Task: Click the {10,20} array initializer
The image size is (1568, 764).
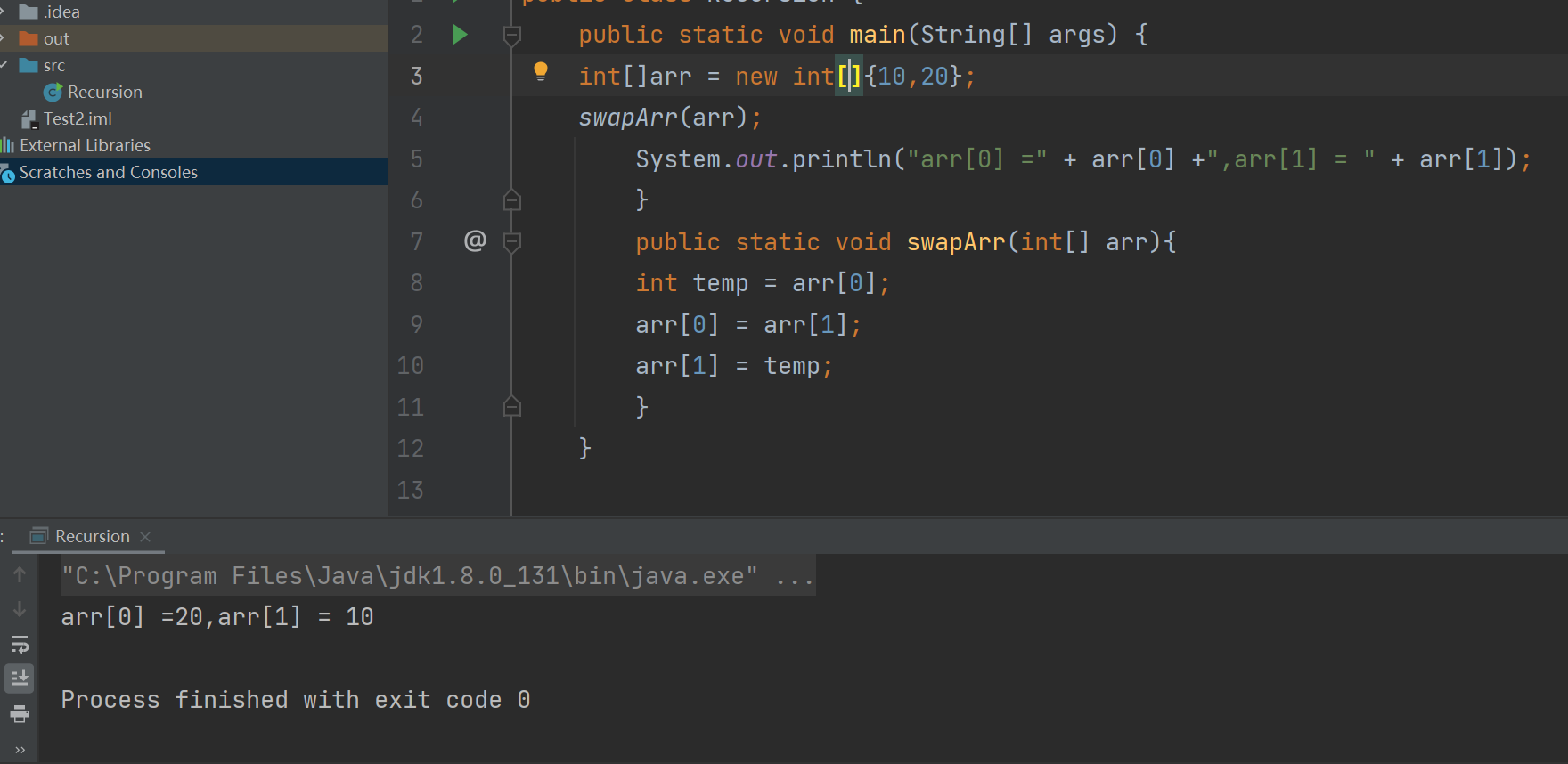Action: pyautogui.click(x=913, y=77)
